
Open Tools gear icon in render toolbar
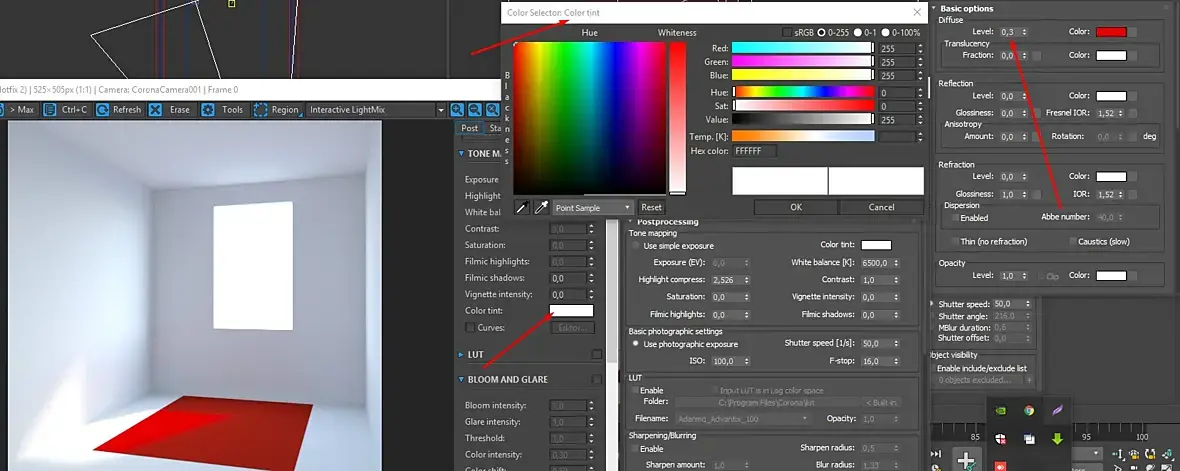coord(208,109)
